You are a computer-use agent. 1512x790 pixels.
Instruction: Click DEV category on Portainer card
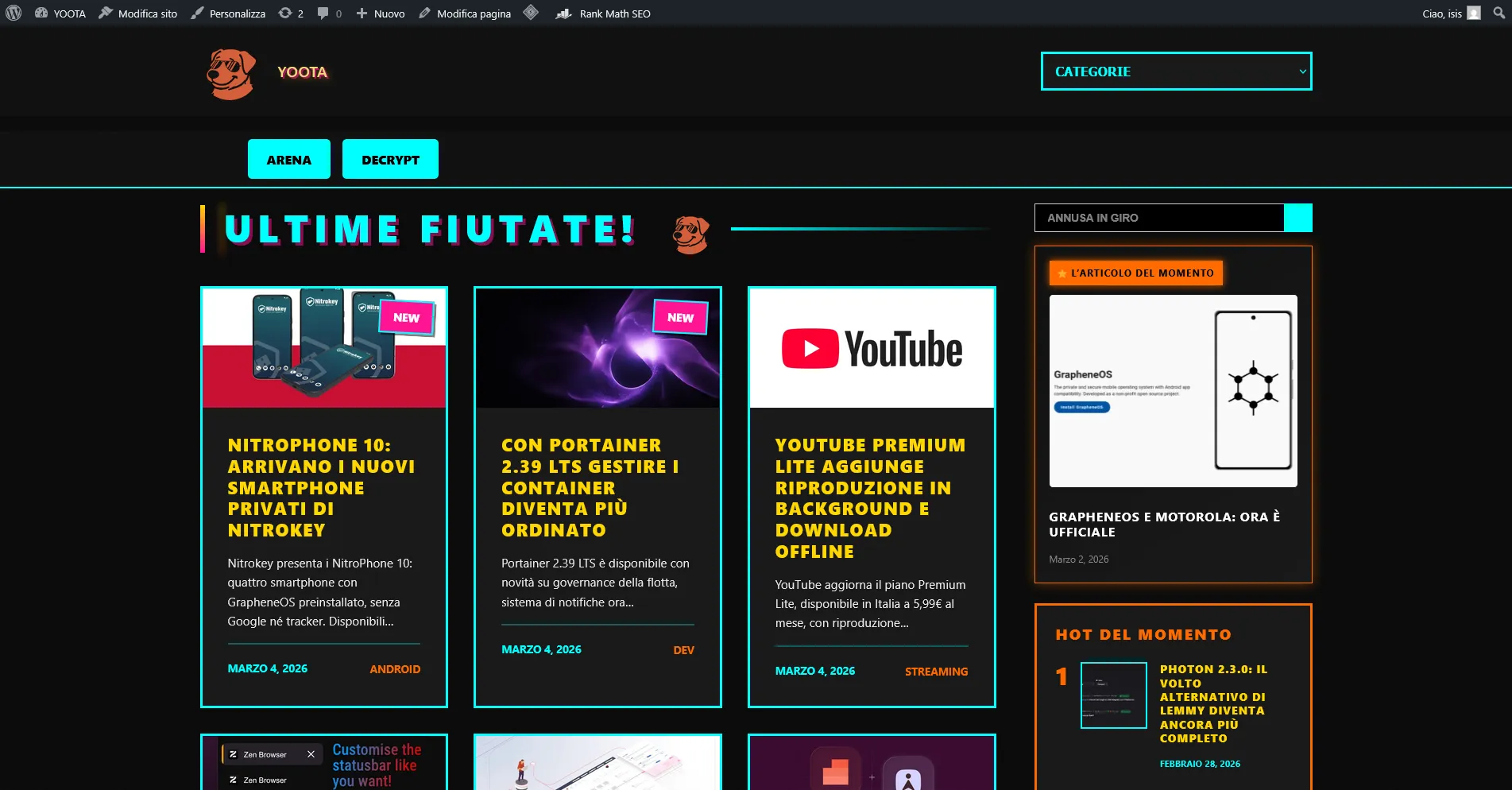683,650
